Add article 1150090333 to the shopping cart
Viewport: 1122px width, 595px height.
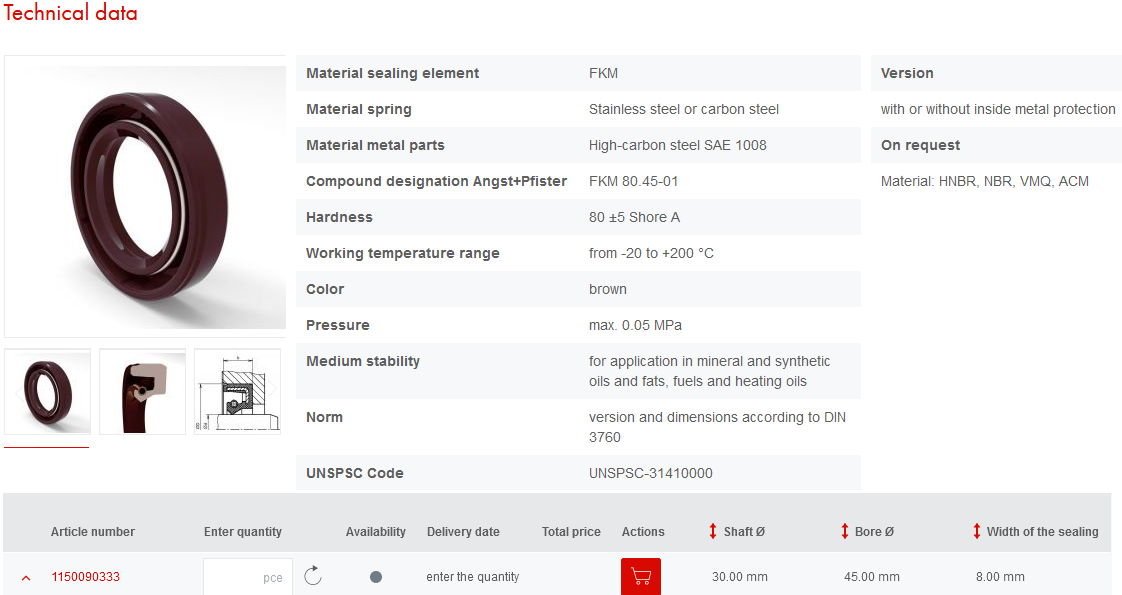tap(640, 576)
